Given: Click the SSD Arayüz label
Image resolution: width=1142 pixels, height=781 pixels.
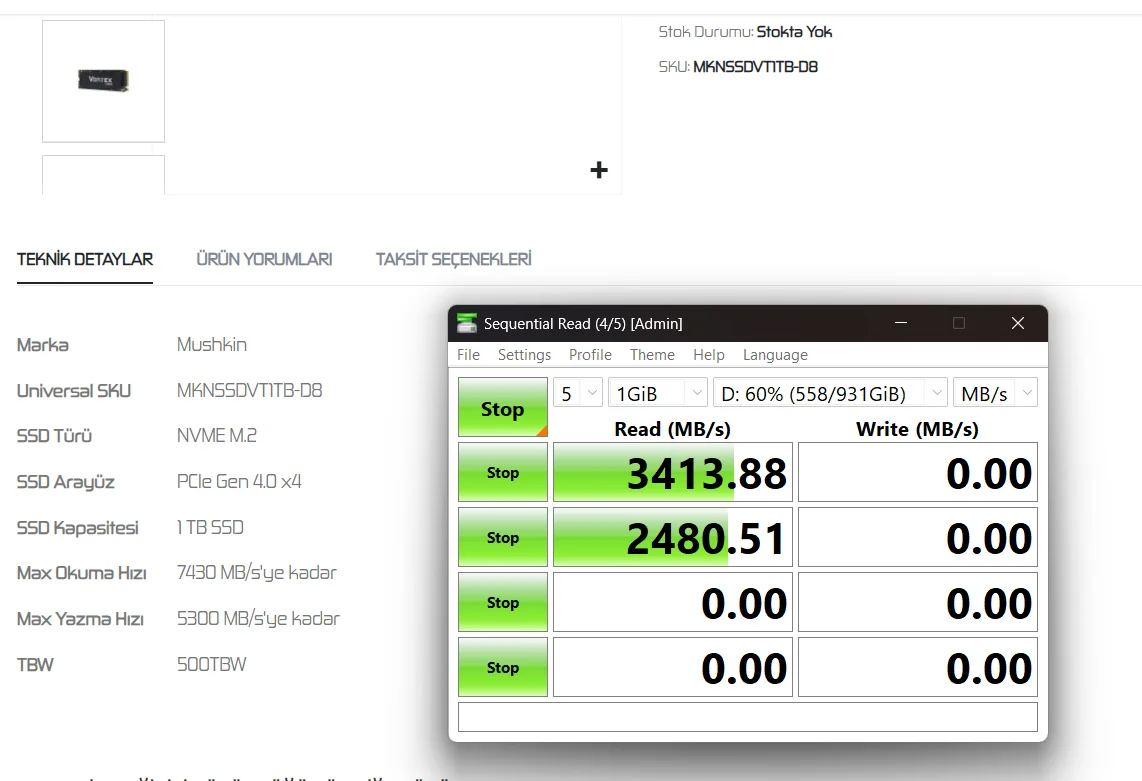Looking at the screenshot, I should [x=66, y=482].
